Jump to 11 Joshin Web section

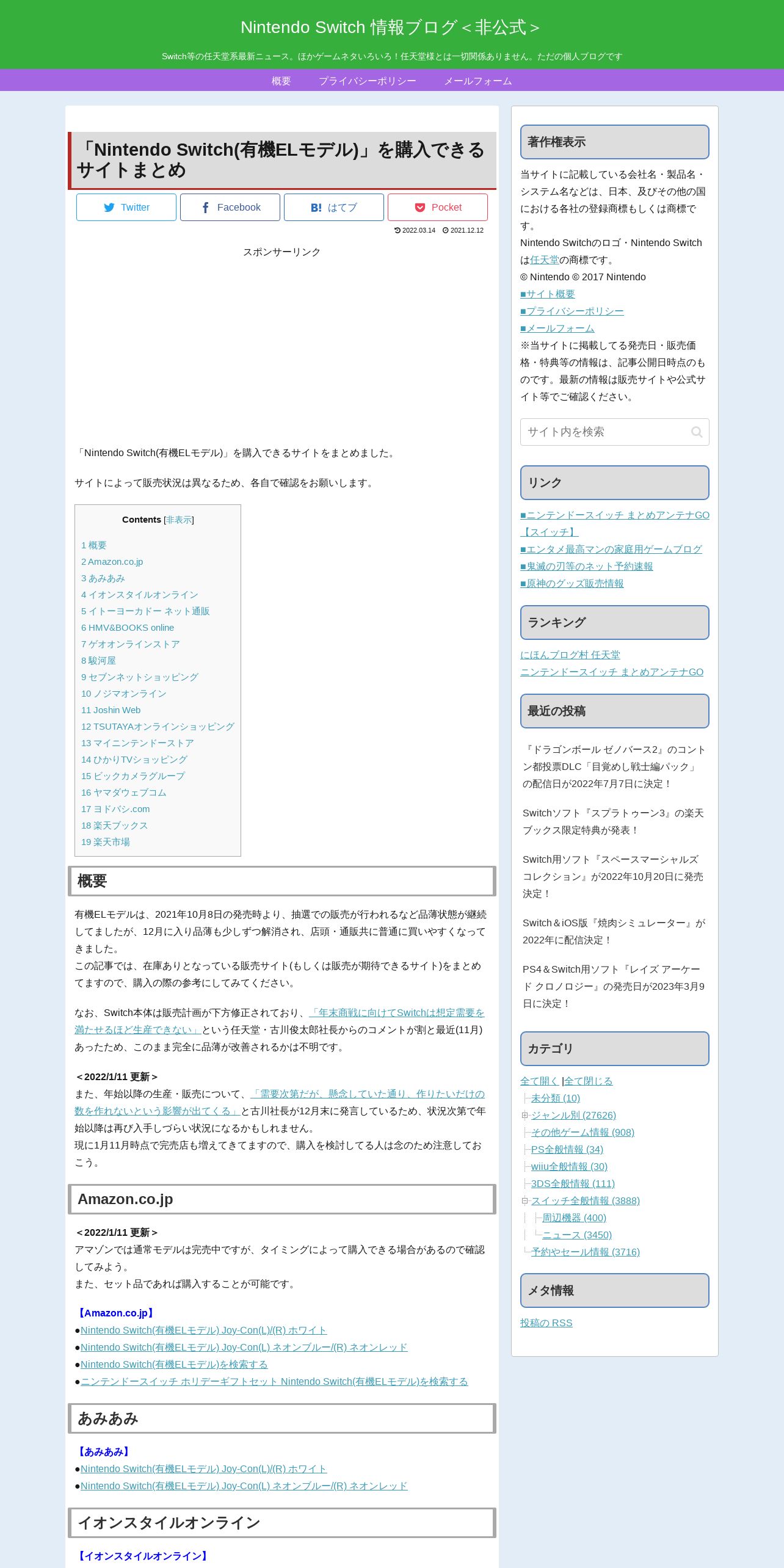pyautogui.click(x=111, y=710)
